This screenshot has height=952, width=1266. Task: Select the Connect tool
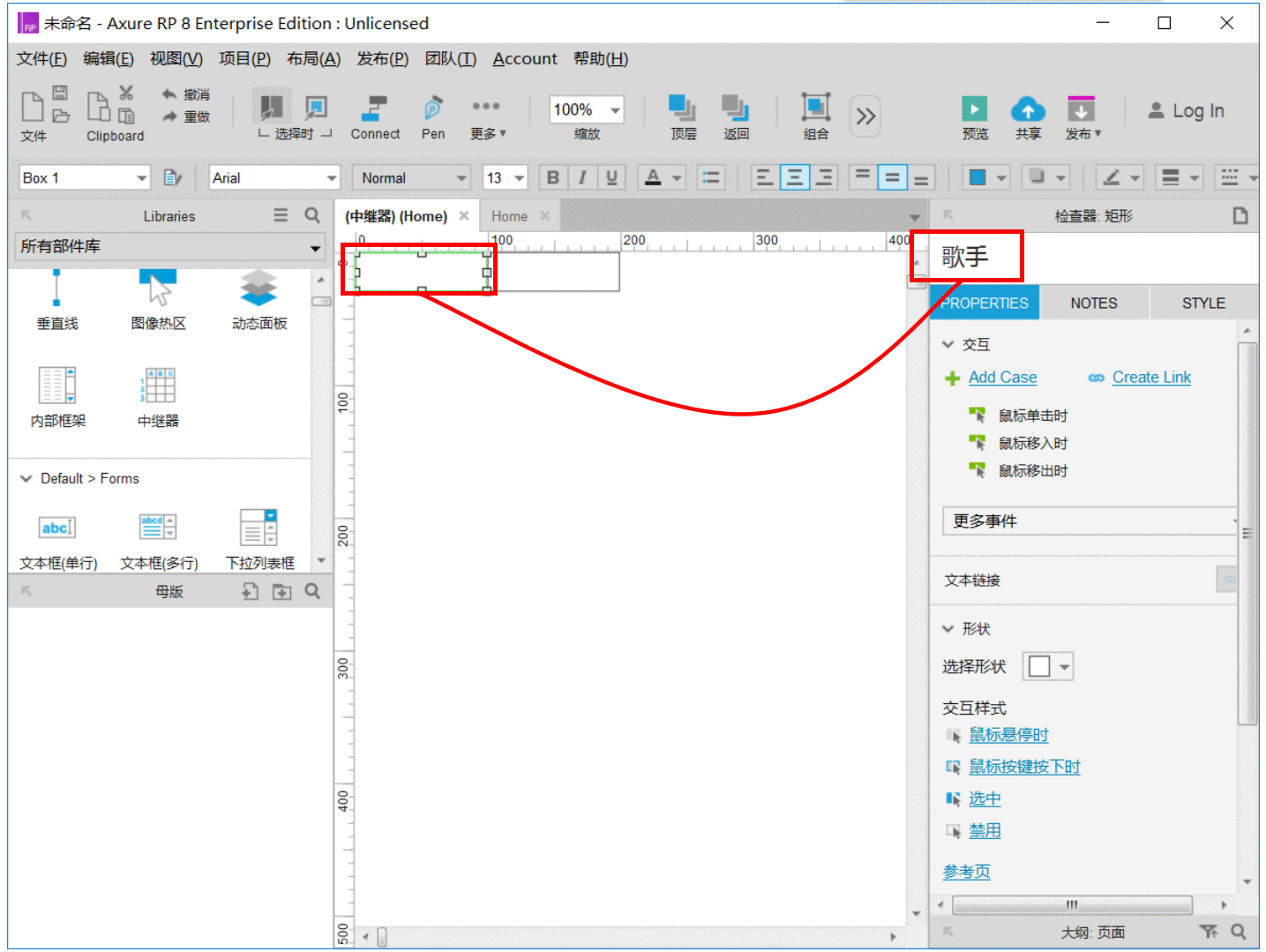click(375, 109)
